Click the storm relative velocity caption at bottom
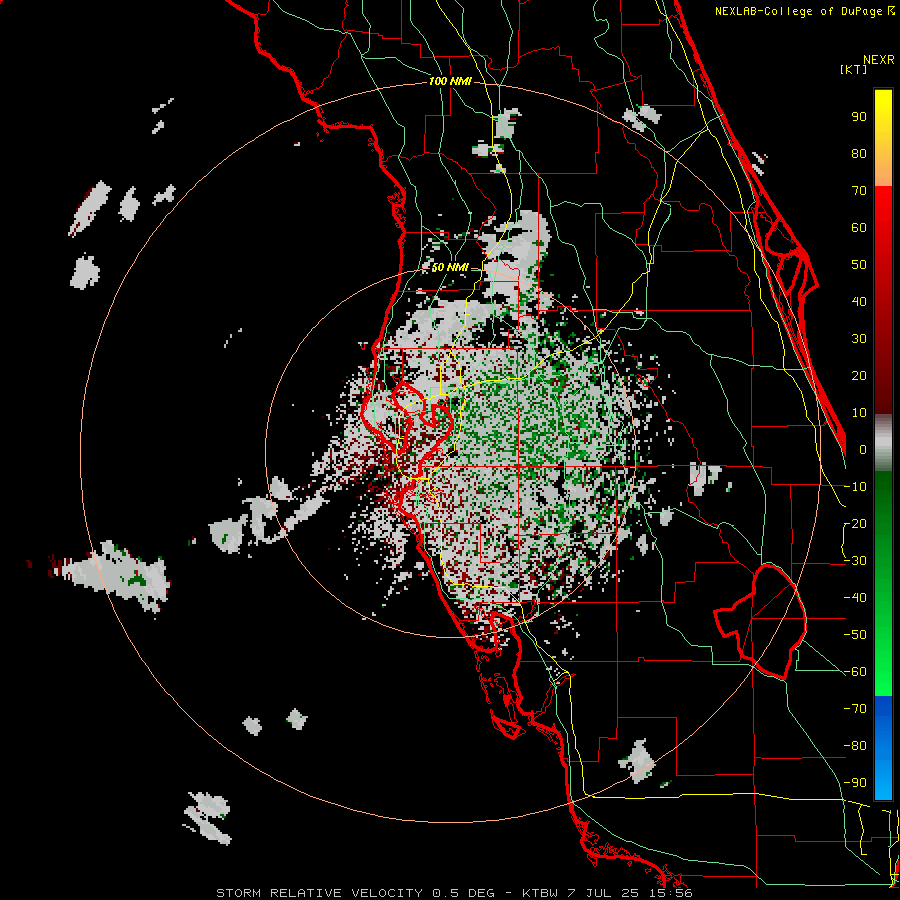Viewport: 900px width, 900px height. pos(454,893)
